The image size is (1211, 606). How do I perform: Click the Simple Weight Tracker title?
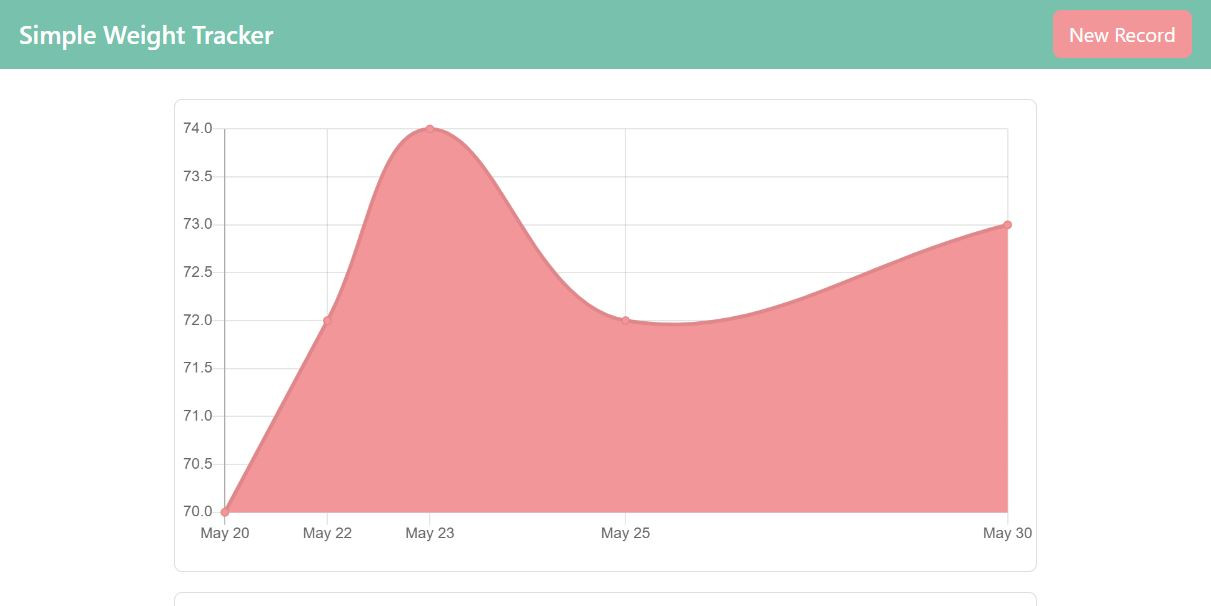tap(146, 35)
